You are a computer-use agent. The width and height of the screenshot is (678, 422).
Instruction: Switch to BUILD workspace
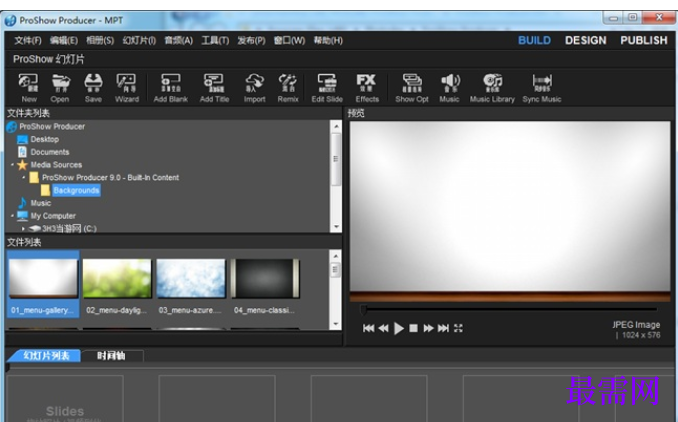[x=534, y=40]
